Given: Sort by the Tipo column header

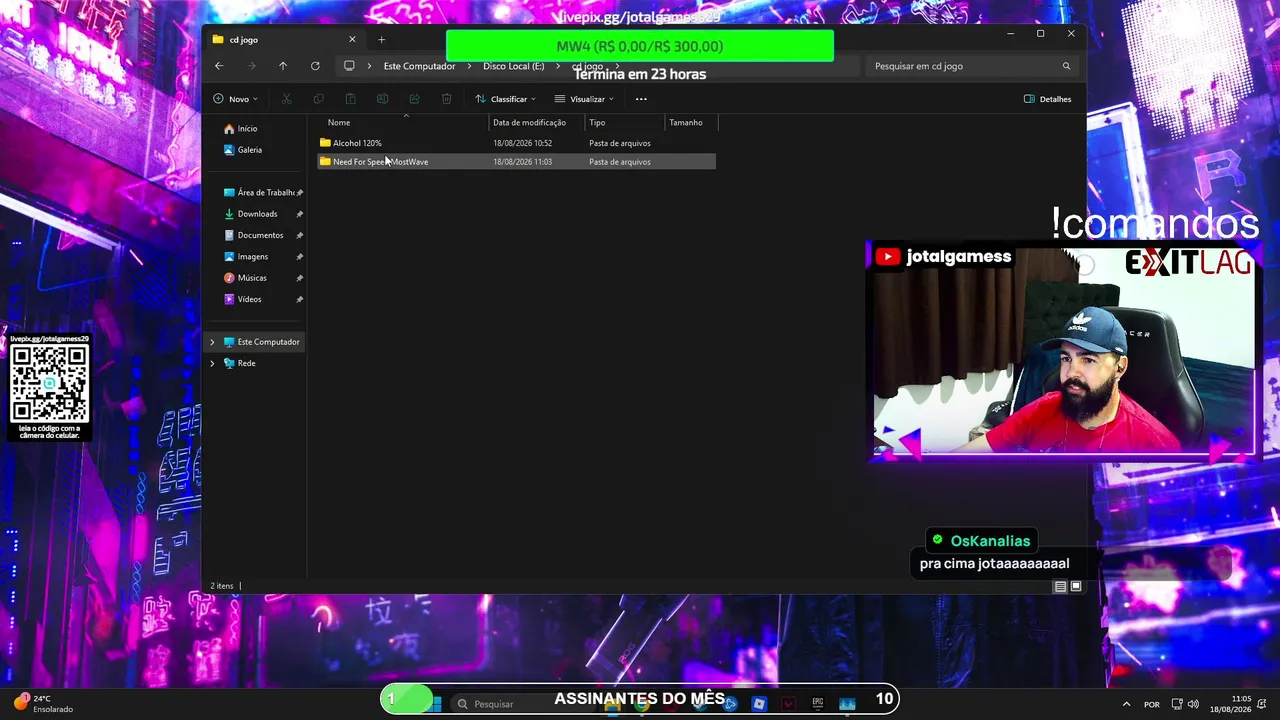Looking at the screenshot, I should pos(625,122).
